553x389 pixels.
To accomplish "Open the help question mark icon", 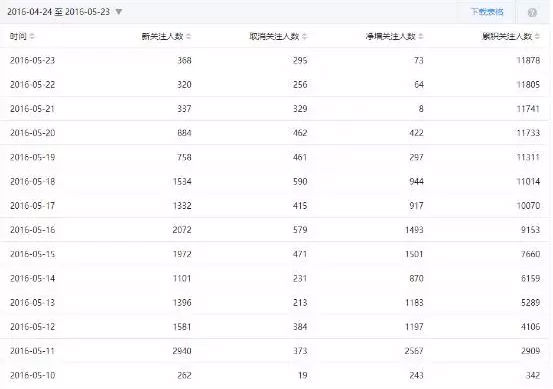I will tap(532, 13).
